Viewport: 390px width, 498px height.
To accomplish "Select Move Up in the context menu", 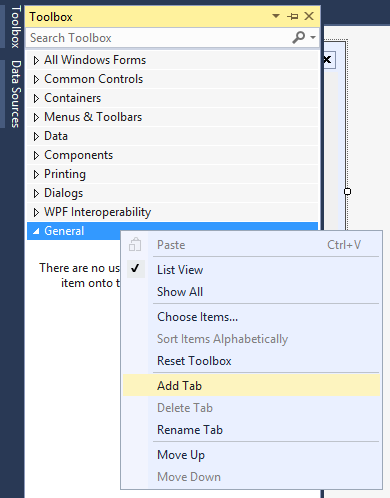I will pyautogui.click(x=252, y=455).
